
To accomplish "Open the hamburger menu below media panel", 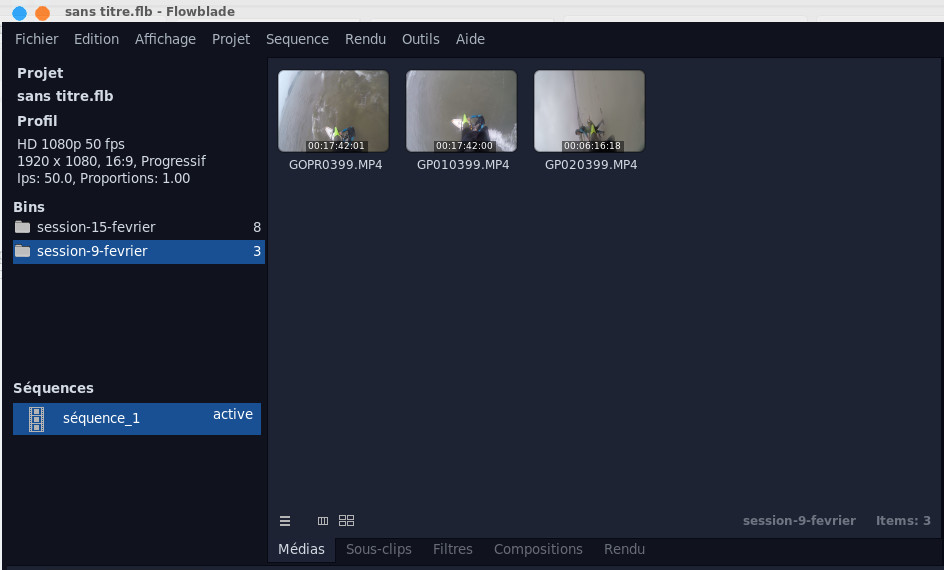I will pyautogui.click(x=285, y=521).
